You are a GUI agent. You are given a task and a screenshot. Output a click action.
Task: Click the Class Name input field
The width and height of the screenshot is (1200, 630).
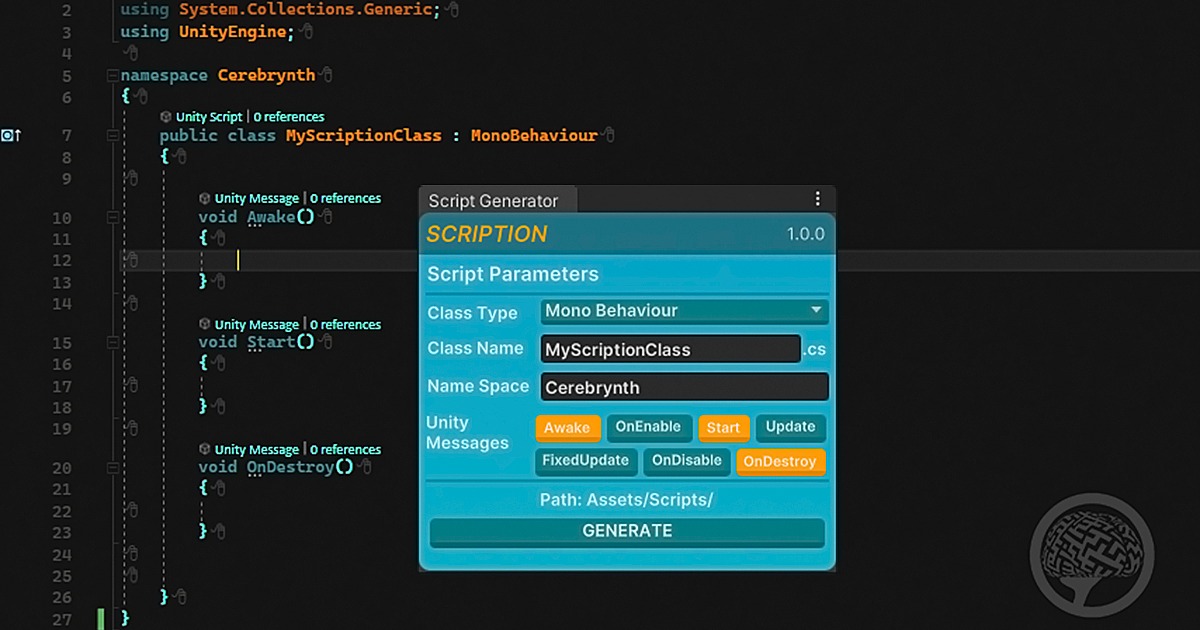click(x=670, y=349)
